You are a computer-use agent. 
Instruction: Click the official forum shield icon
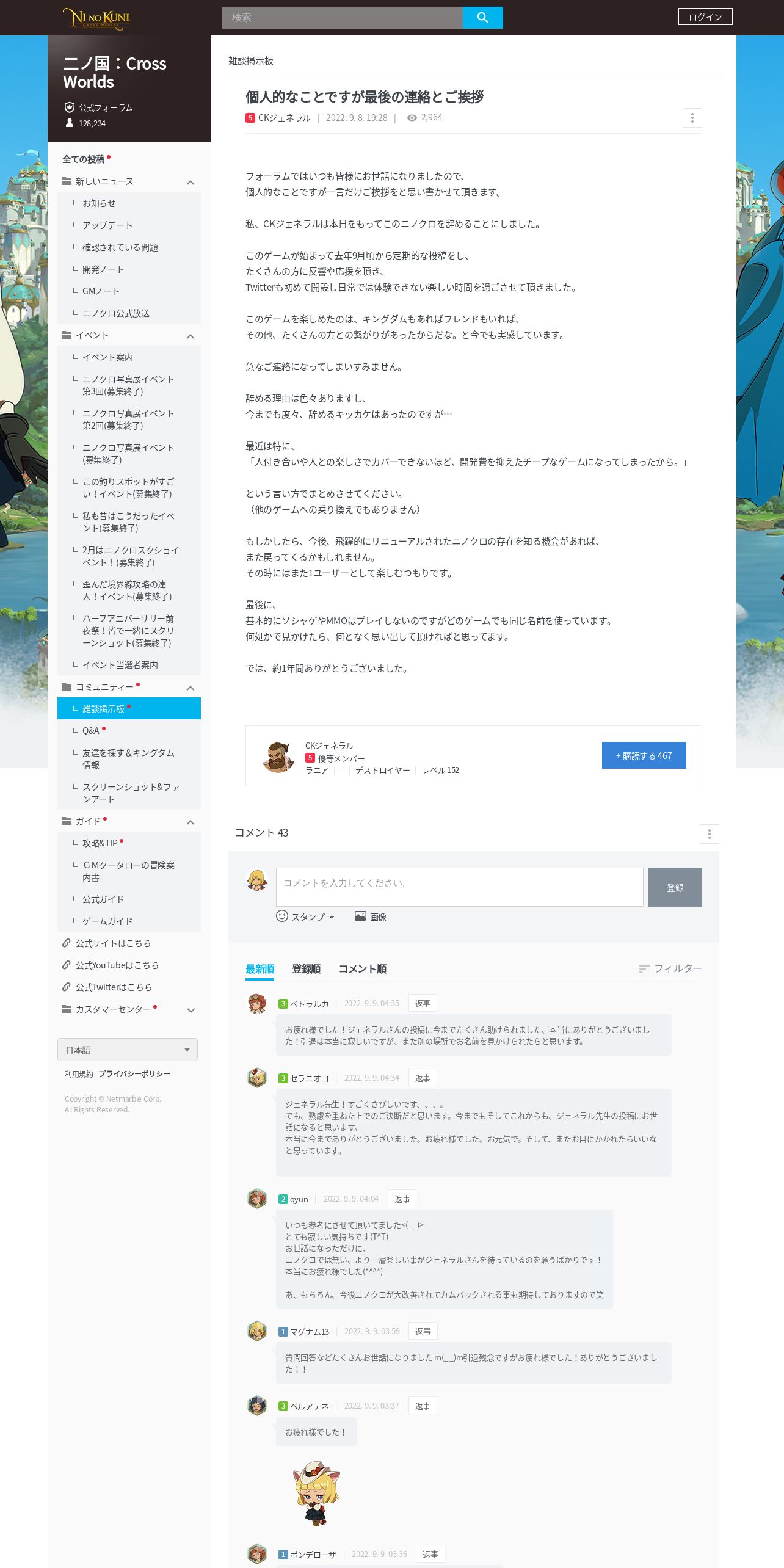(70, 107)
